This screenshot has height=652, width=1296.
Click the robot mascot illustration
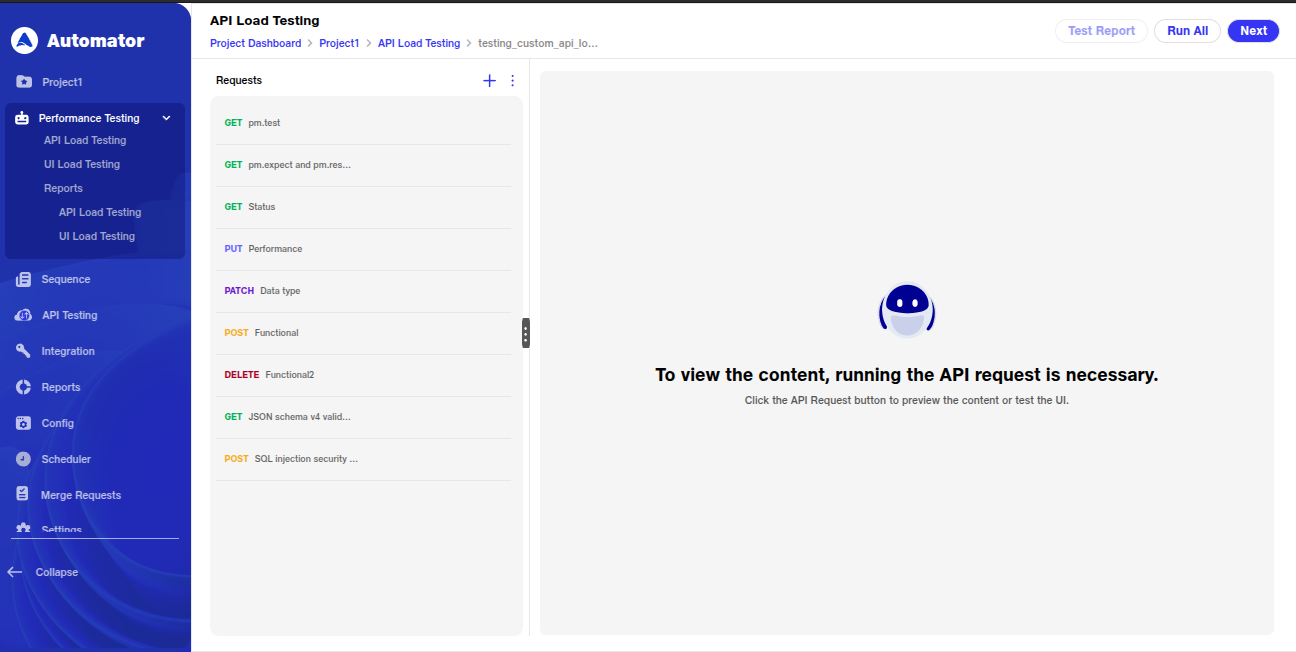[907, 311]
